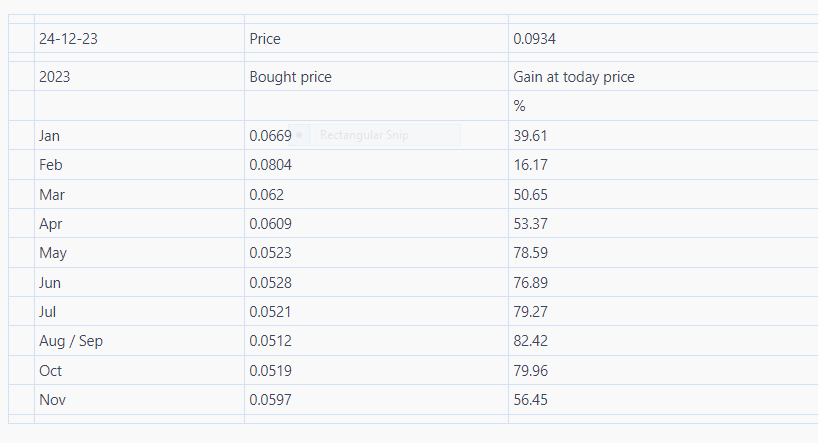Image resolution: width=818 pixels, height=443 pixels.
Task: Select the Mar gain value 50.65
Action: [x=531, y=195]
